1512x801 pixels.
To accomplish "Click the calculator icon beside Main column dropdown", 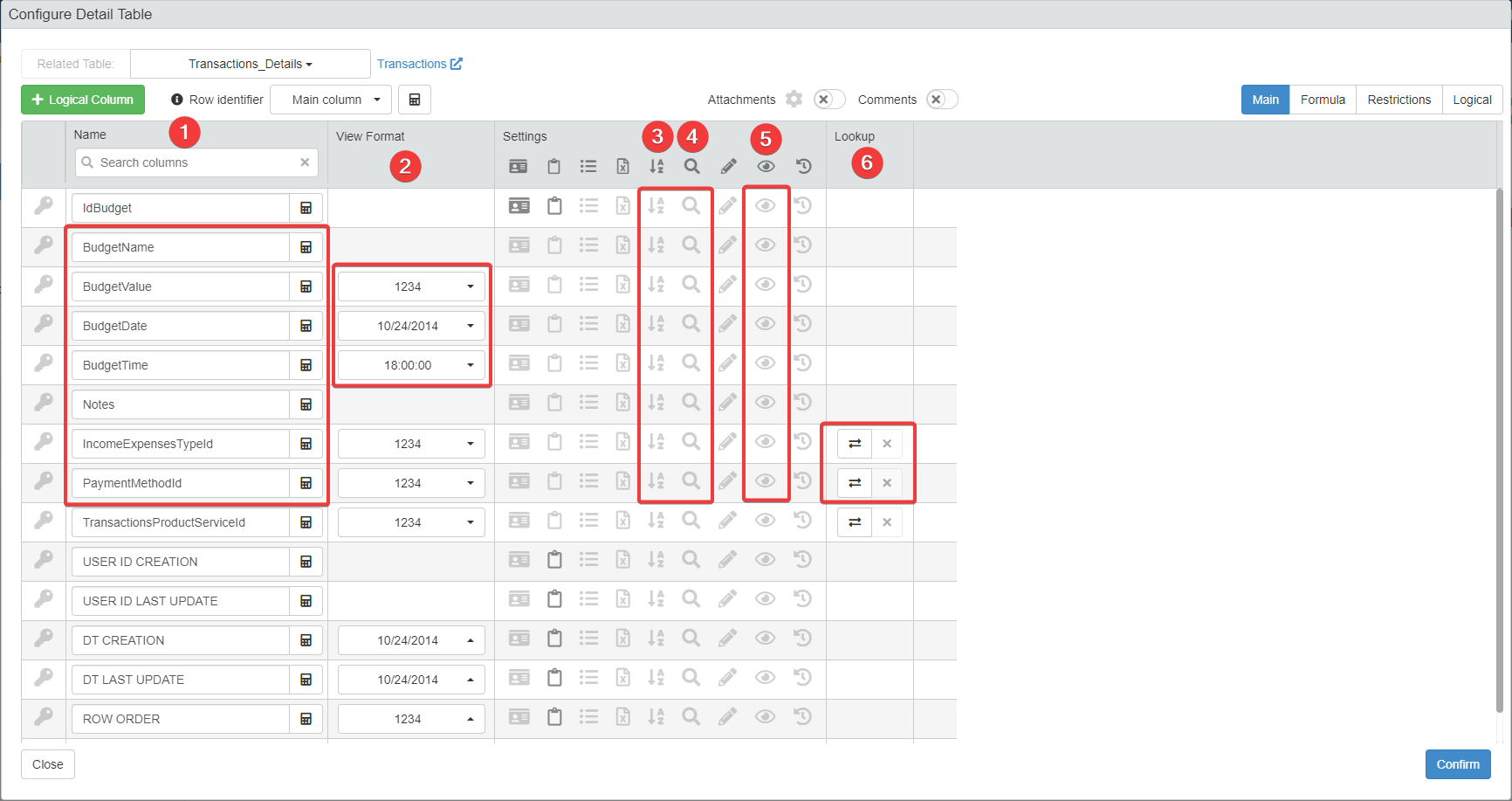I will point(415,100).
